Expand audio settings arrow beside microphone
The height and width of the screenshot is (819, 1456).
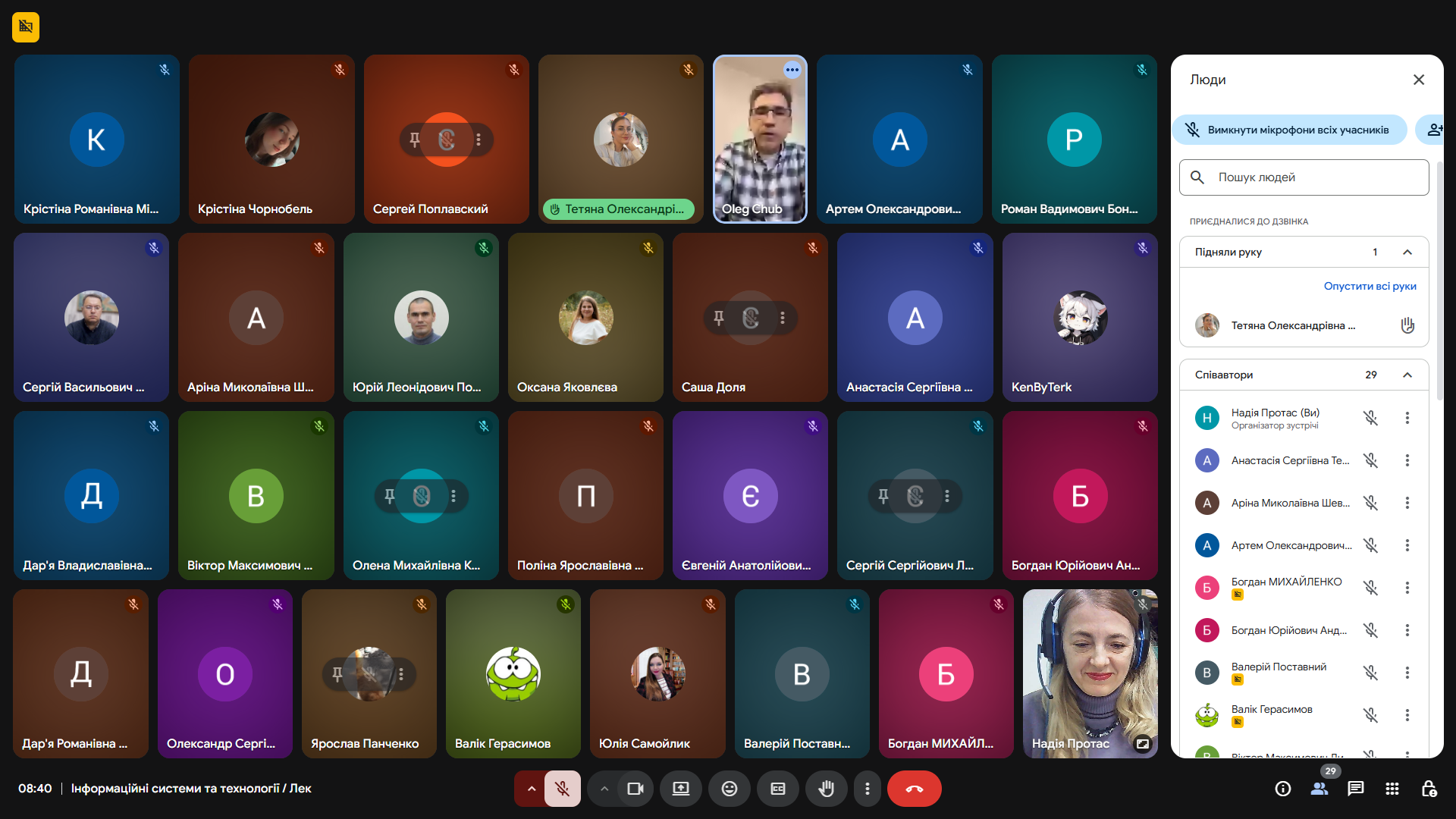[531, 789]
